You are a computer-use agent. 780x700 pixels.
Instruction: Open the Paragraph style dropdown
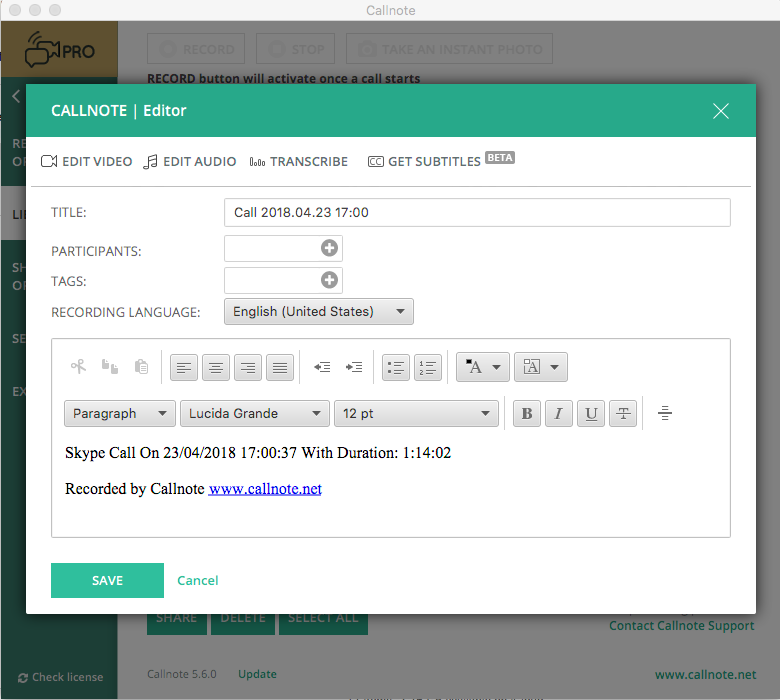click(x=119, y=413)
